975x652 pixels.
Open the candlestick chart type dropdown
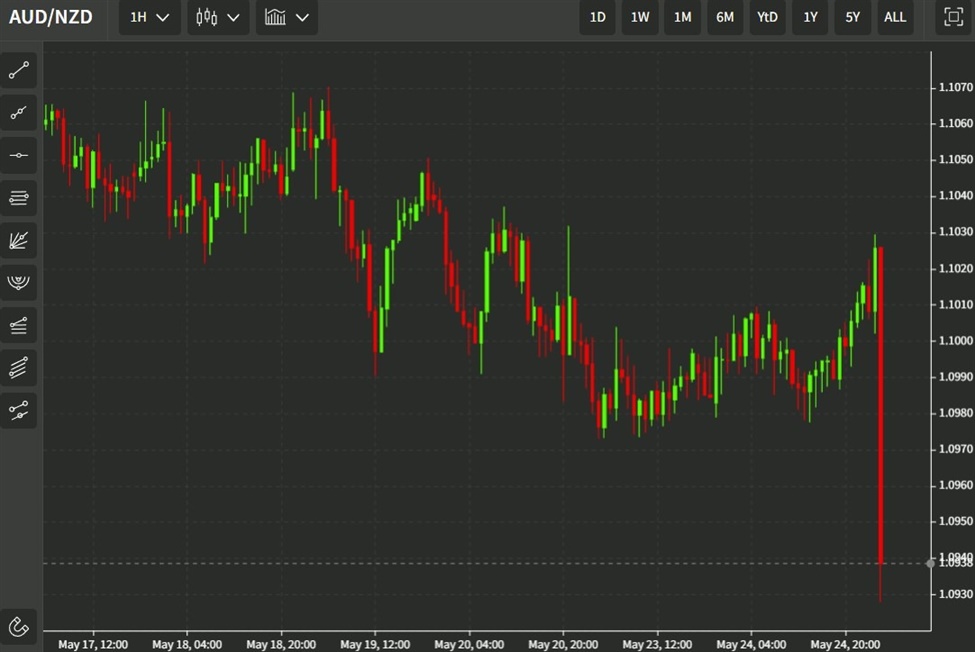click(217, 17)
